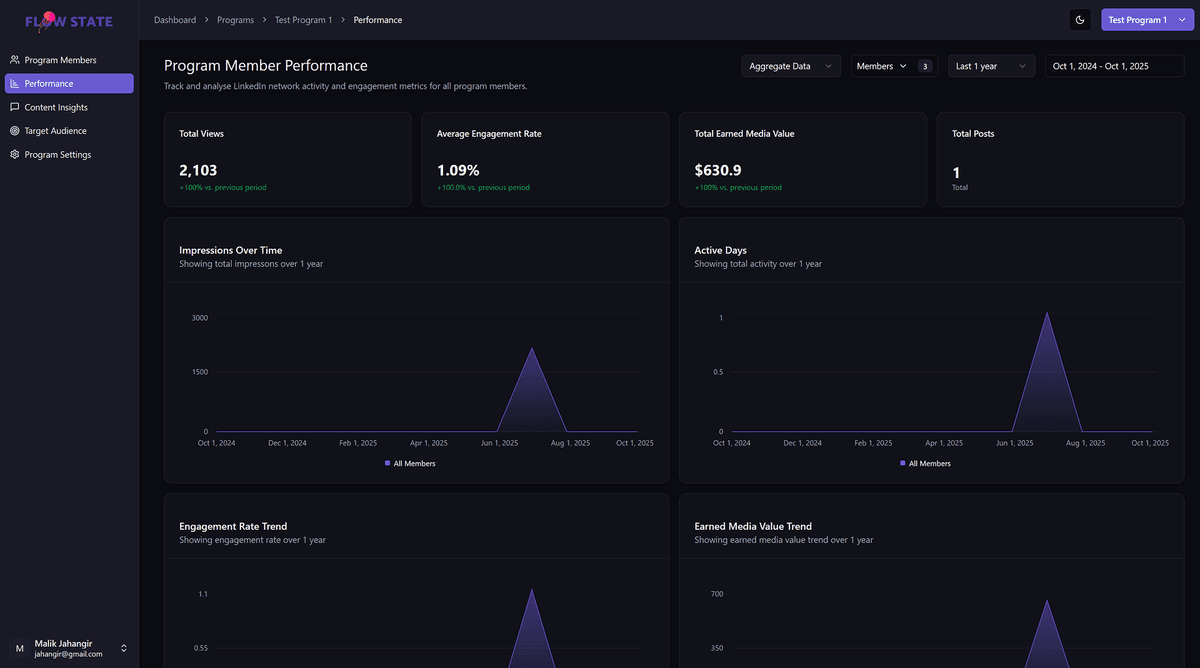Click the Target Audience bullseye icon
Viewport: 1200px width, 668px height.
pyautogui.click(x=15, y=131)
